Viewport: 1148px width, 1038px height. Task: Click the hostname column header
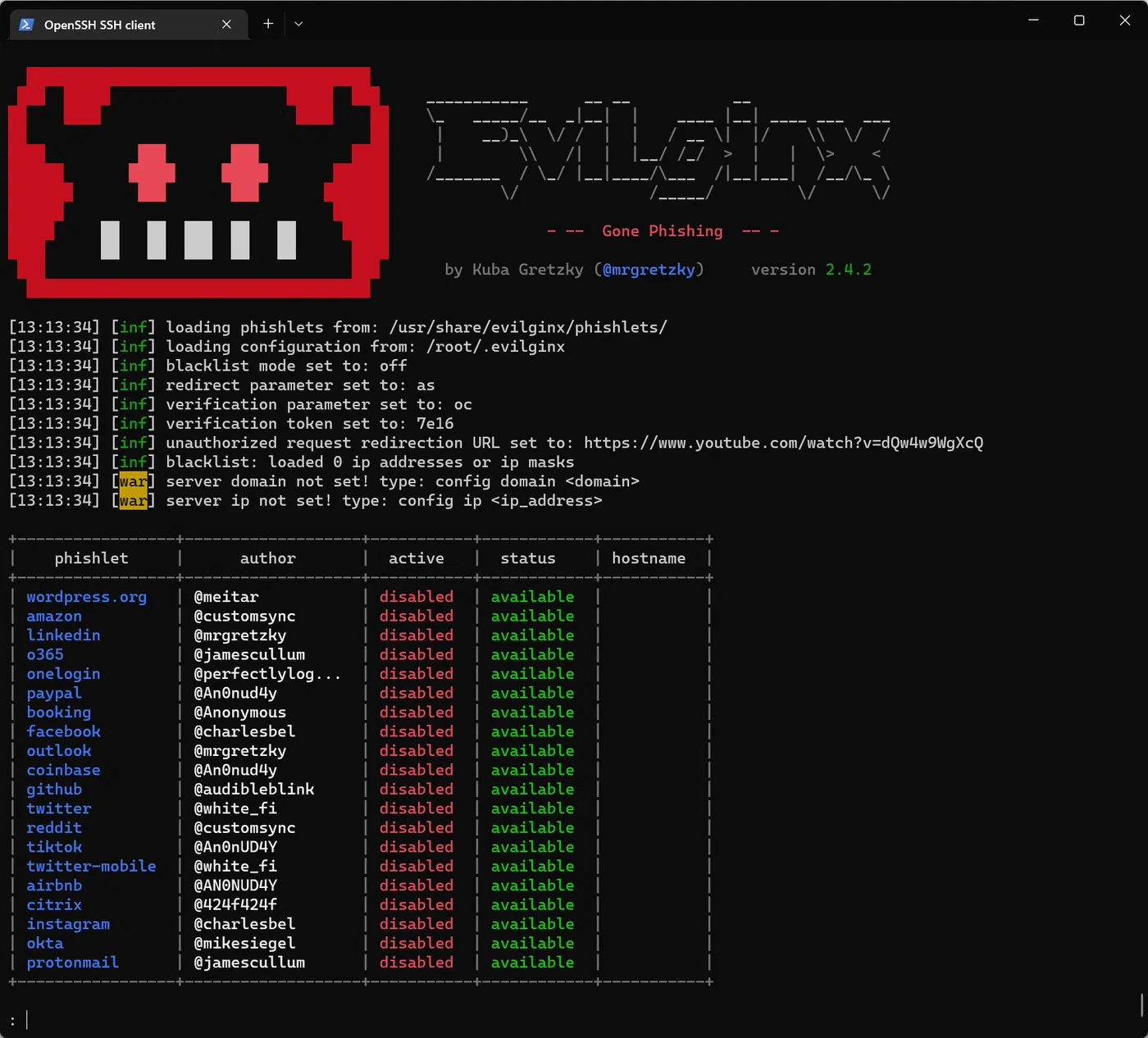(x=649, y=558)
